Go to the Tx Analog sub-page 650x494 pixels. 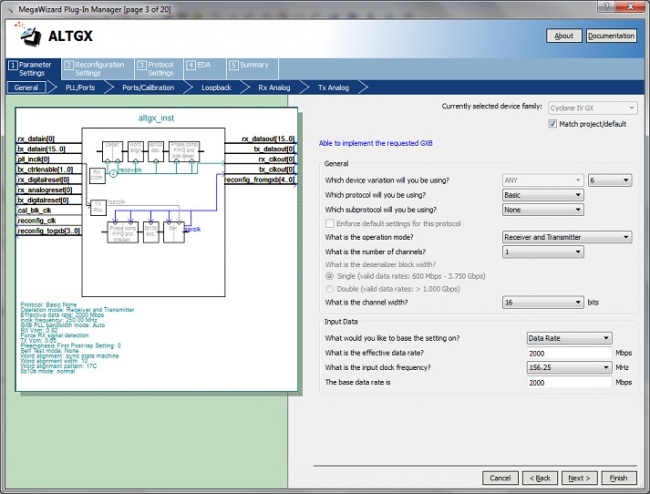[333, 87]
